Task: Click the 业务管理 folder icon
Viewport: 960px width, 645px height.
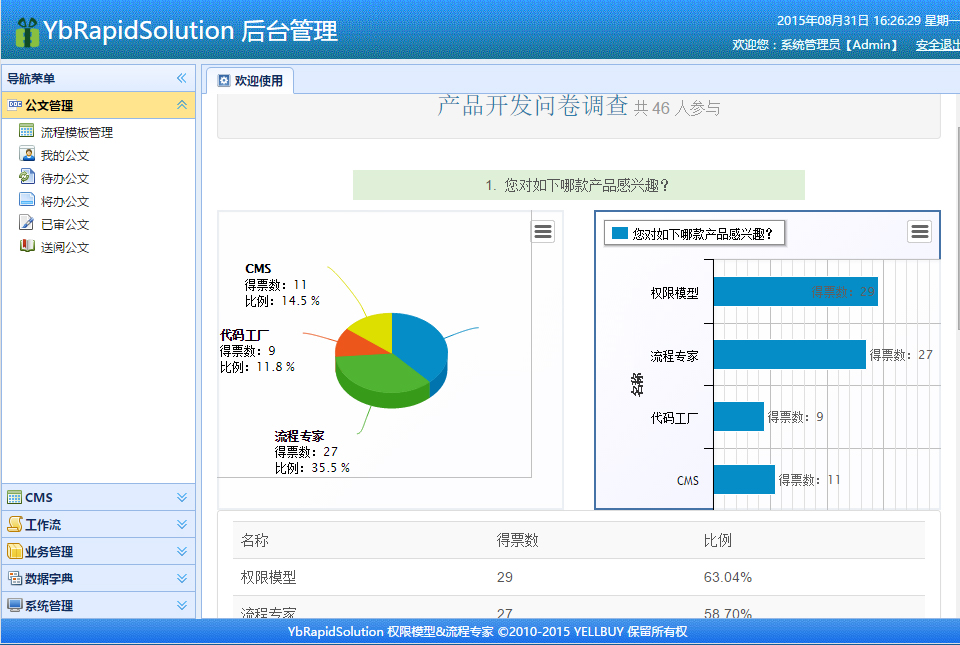Action: (x=14, y=551)
